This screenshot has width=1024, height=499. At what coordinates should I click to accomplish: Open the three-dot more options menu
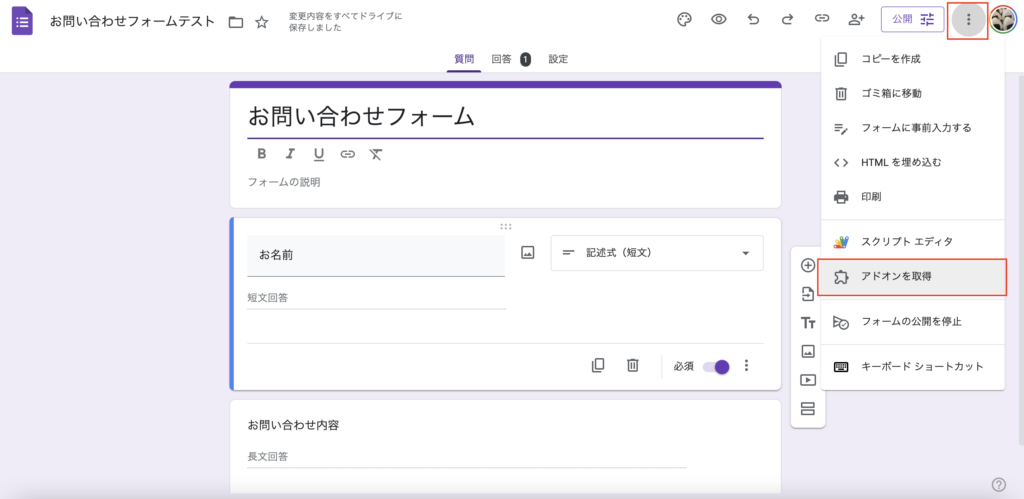pyautogui.click(x=968, y=20)
